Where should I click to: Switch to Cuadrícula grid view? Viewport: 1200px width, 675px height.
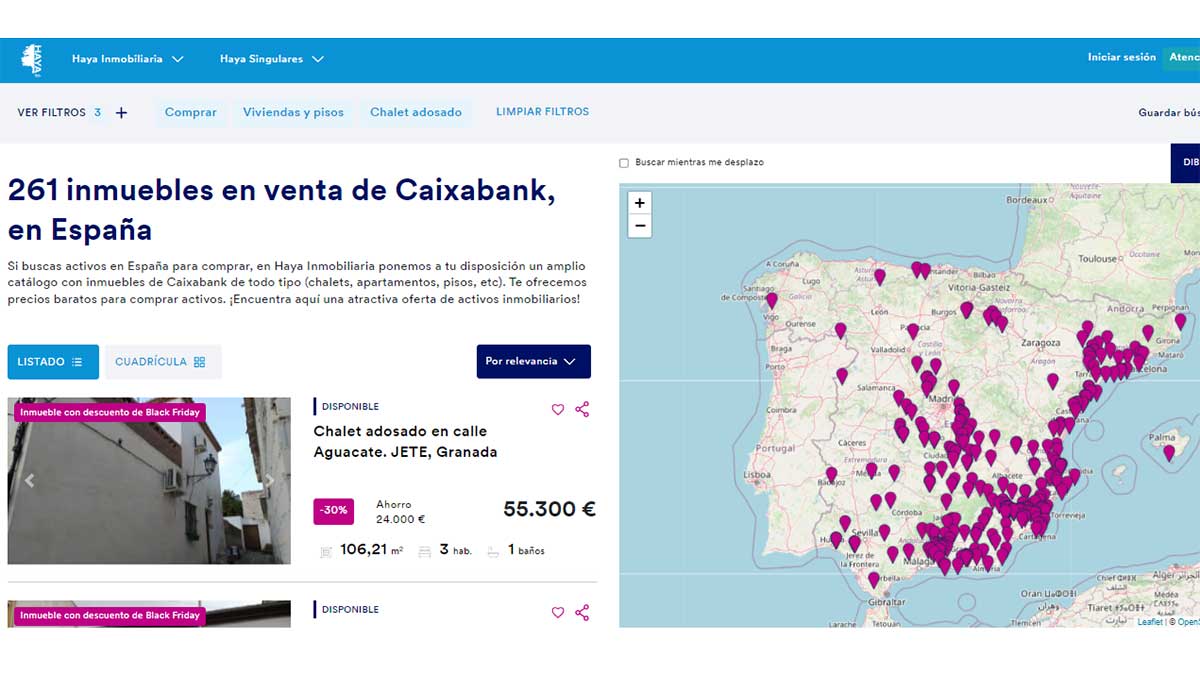[162, 362]
